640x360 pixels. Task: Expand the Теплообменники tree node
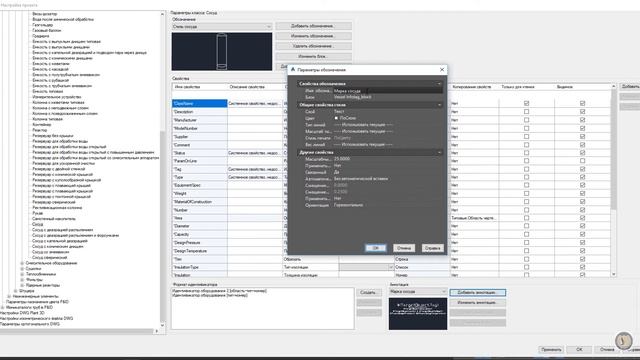click(x=22, y=274)
